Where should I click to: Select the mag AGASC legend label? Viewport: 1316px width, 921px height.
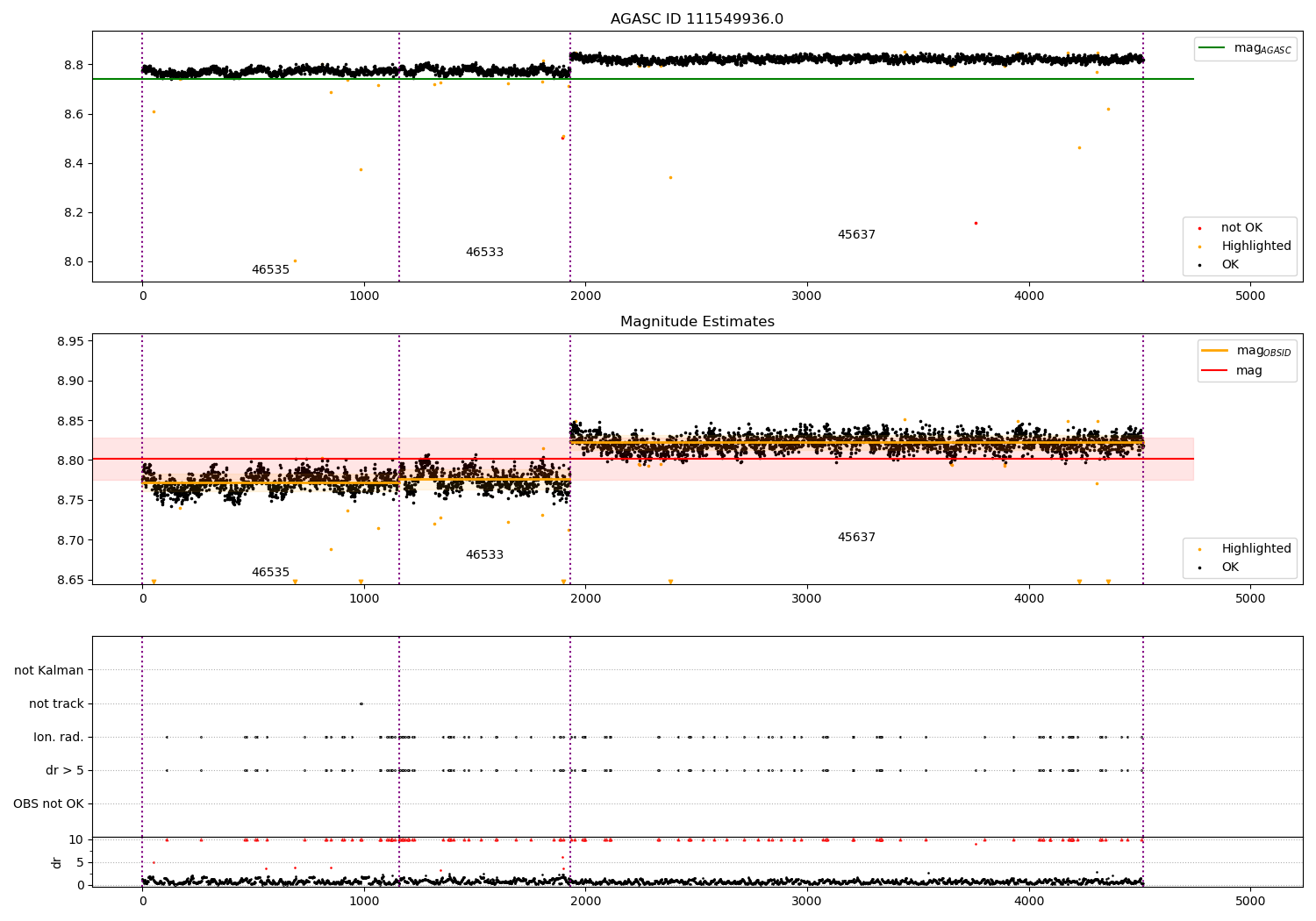(1262, 48)
